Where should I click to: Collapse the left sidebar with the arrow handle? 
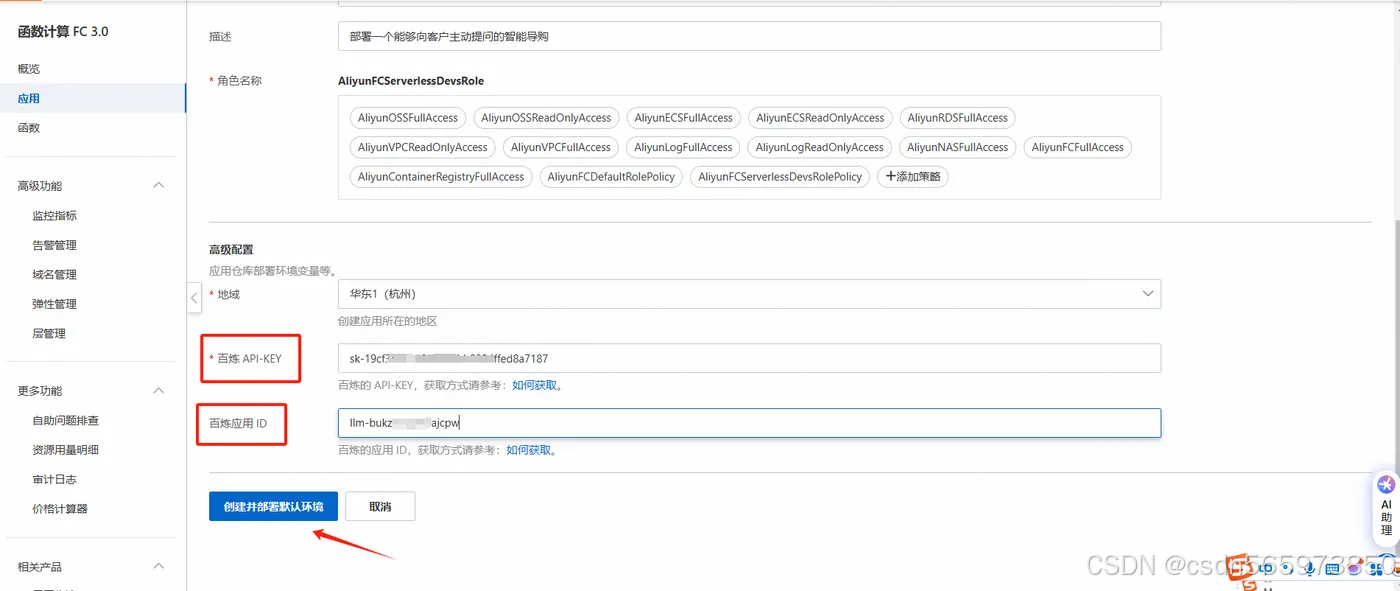pyautogui.click(x=194, y=297)
